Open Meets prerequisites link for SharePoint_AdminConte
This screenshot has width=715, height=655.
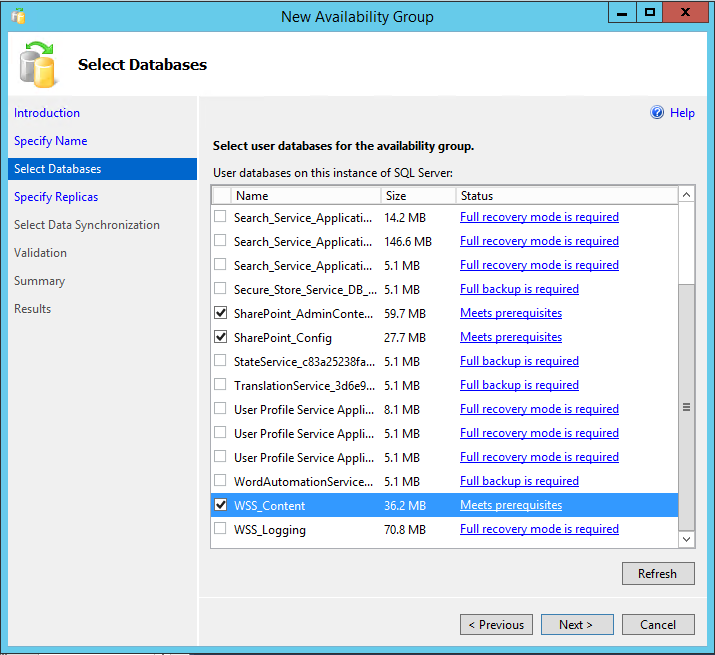coord(511,313)
